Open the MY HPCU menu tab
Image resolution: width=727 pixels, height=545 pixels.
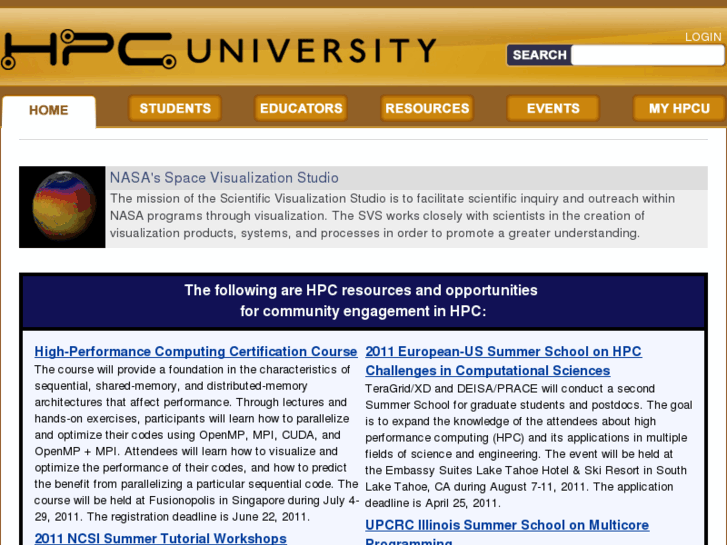pos(679,109)
